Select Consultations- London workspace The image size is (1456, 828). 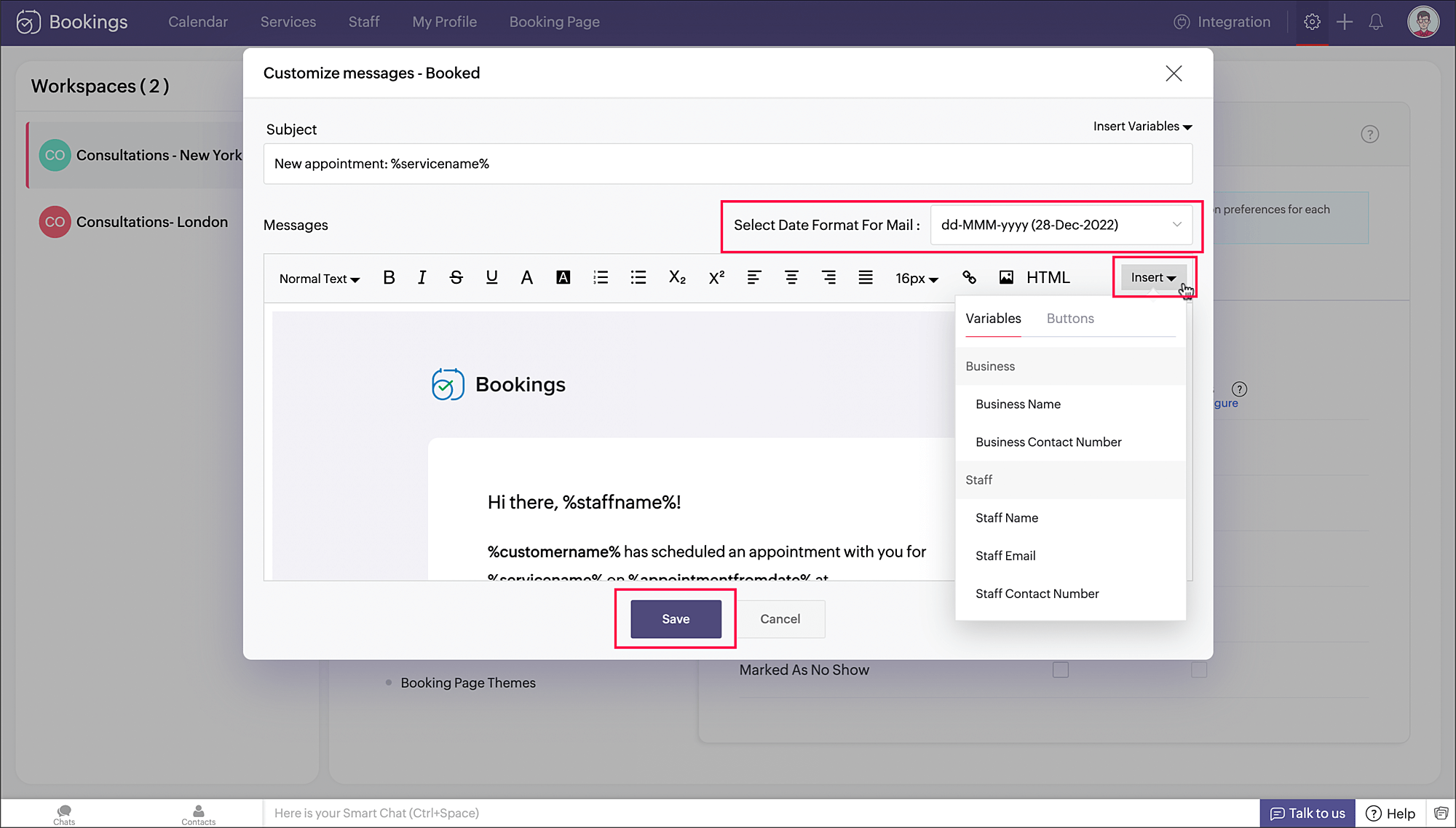[135, 222]
